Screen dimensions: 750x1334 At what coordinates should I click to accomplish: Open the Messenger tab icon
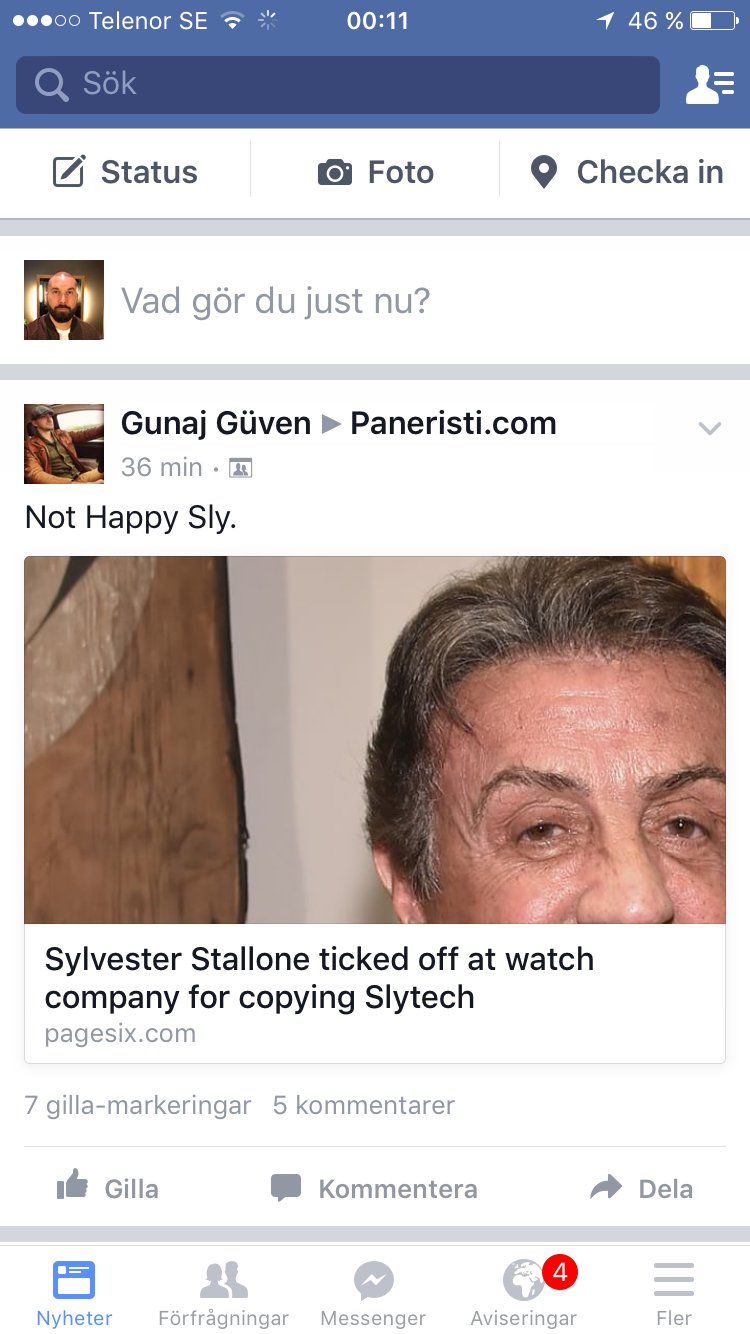(x=373, y=1280)
